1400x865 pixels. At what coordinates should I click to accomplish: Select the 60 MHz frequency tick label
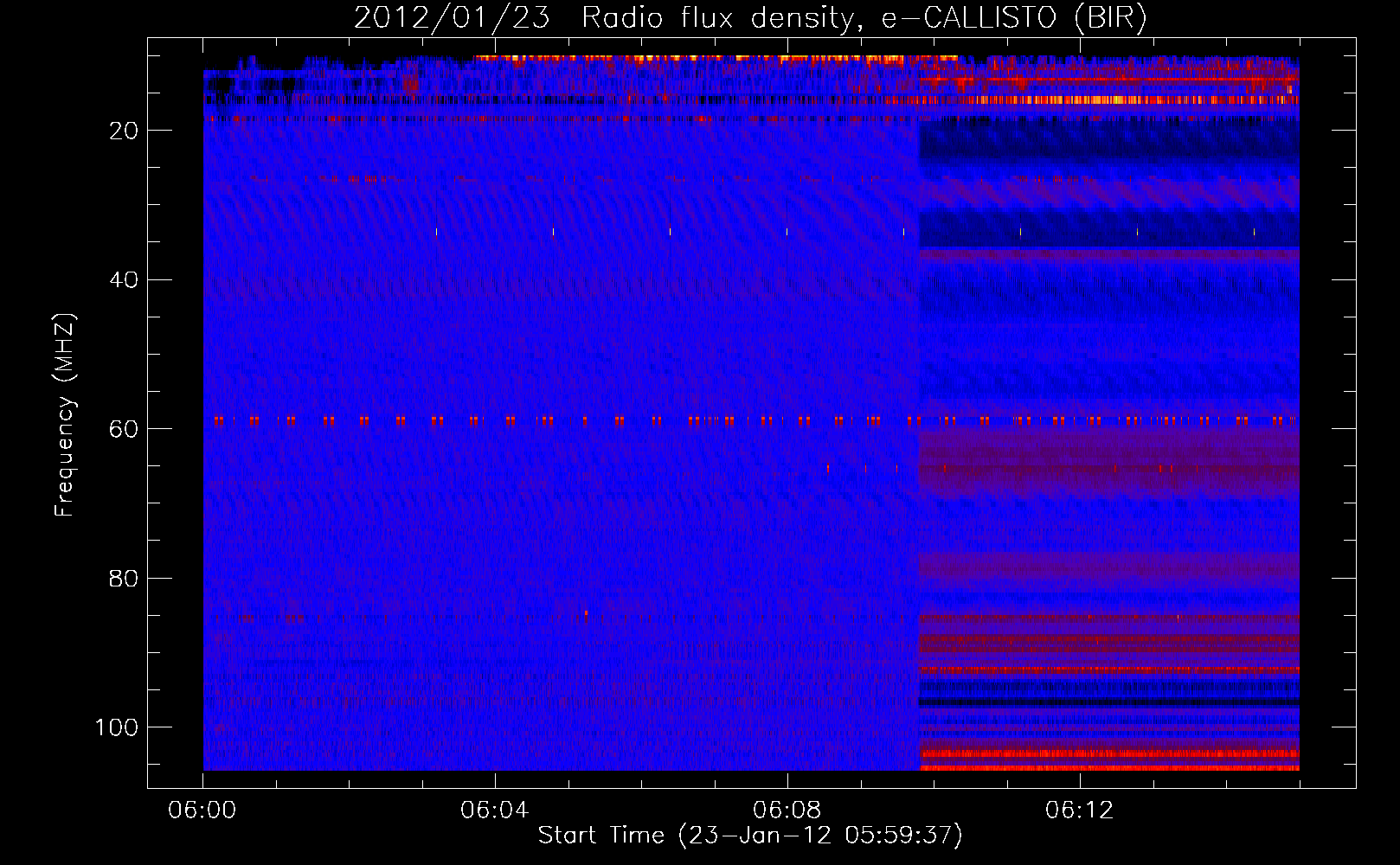click(125, 429)
